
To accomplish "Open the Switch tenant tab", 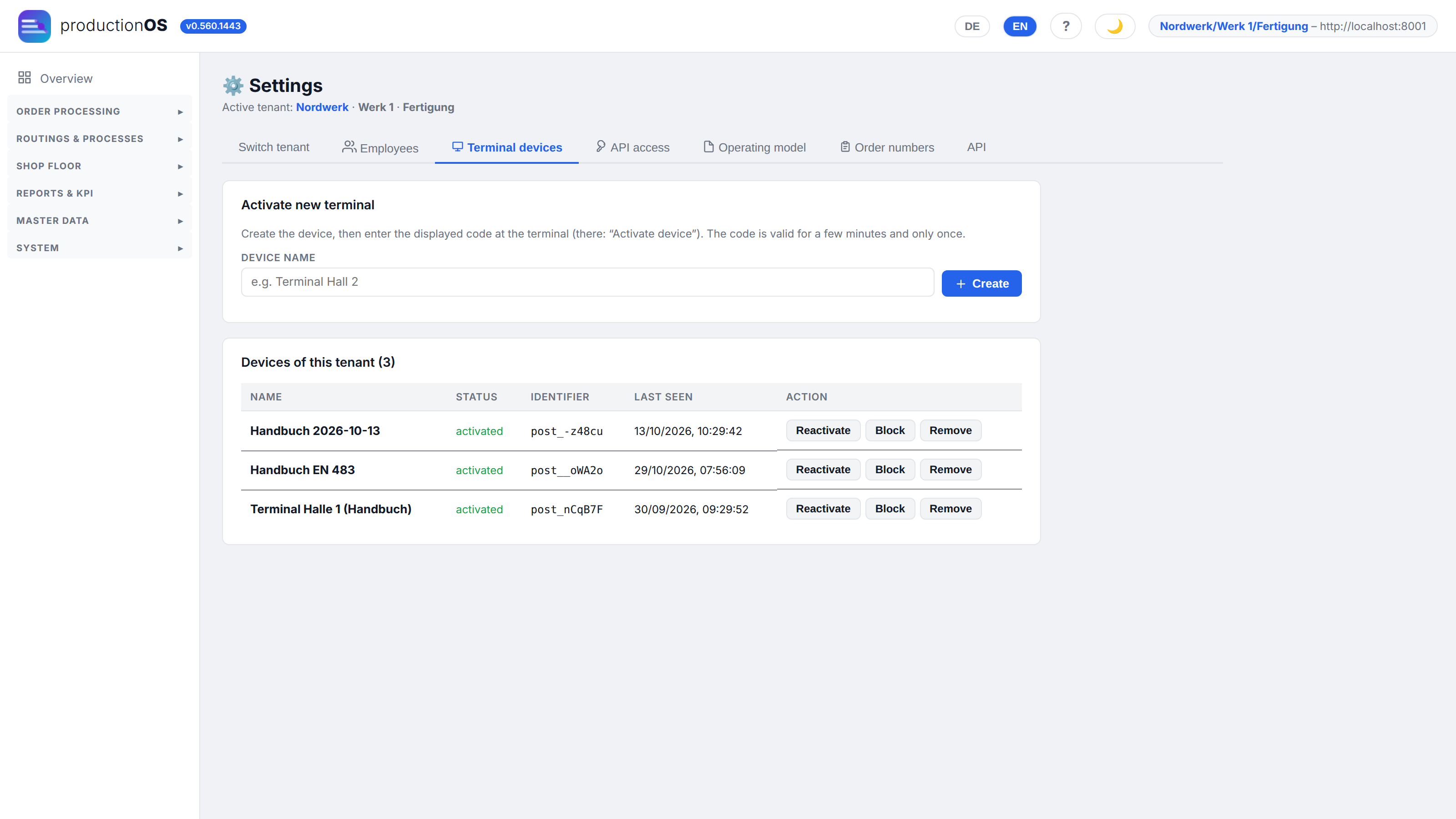I will coord(273,147).
